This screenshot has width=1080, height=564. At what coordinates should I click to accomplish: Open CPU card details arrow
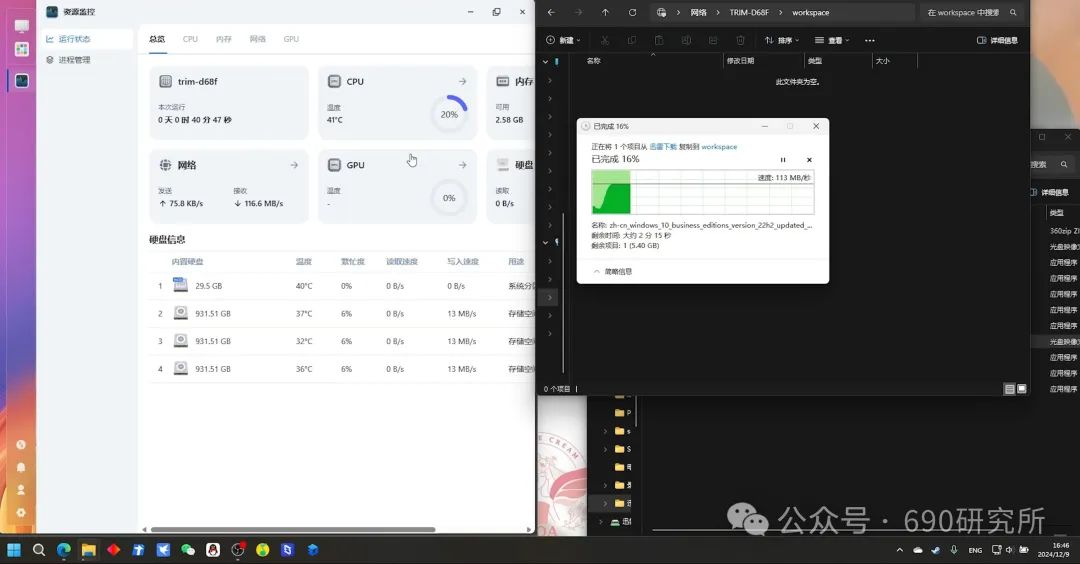pos(462,81)
